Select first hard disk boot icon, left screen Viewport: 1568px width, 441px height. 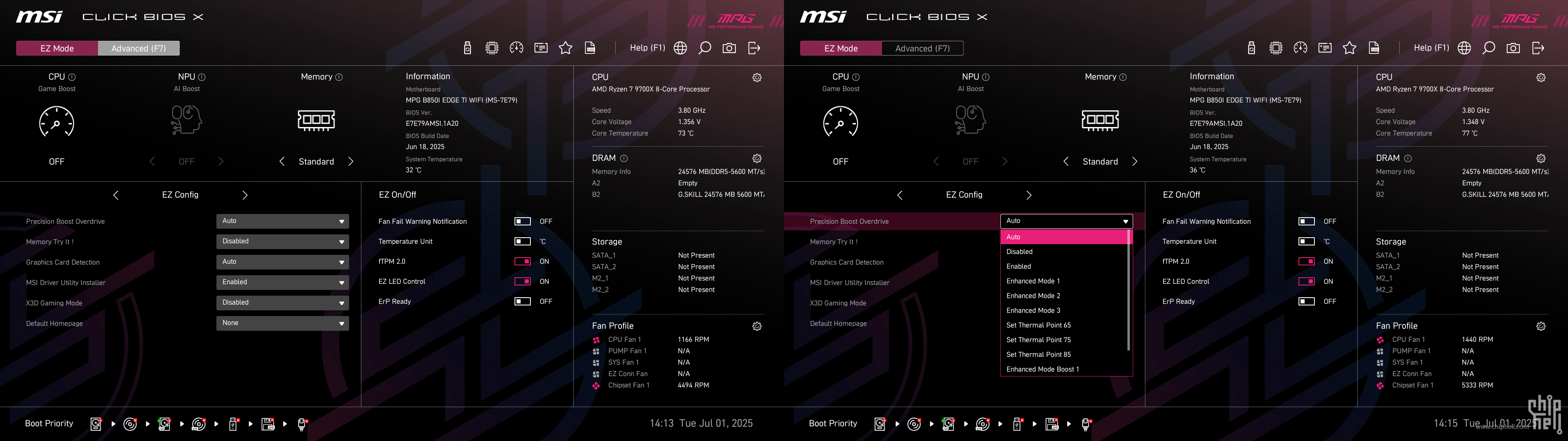click(x=96, y=424)
